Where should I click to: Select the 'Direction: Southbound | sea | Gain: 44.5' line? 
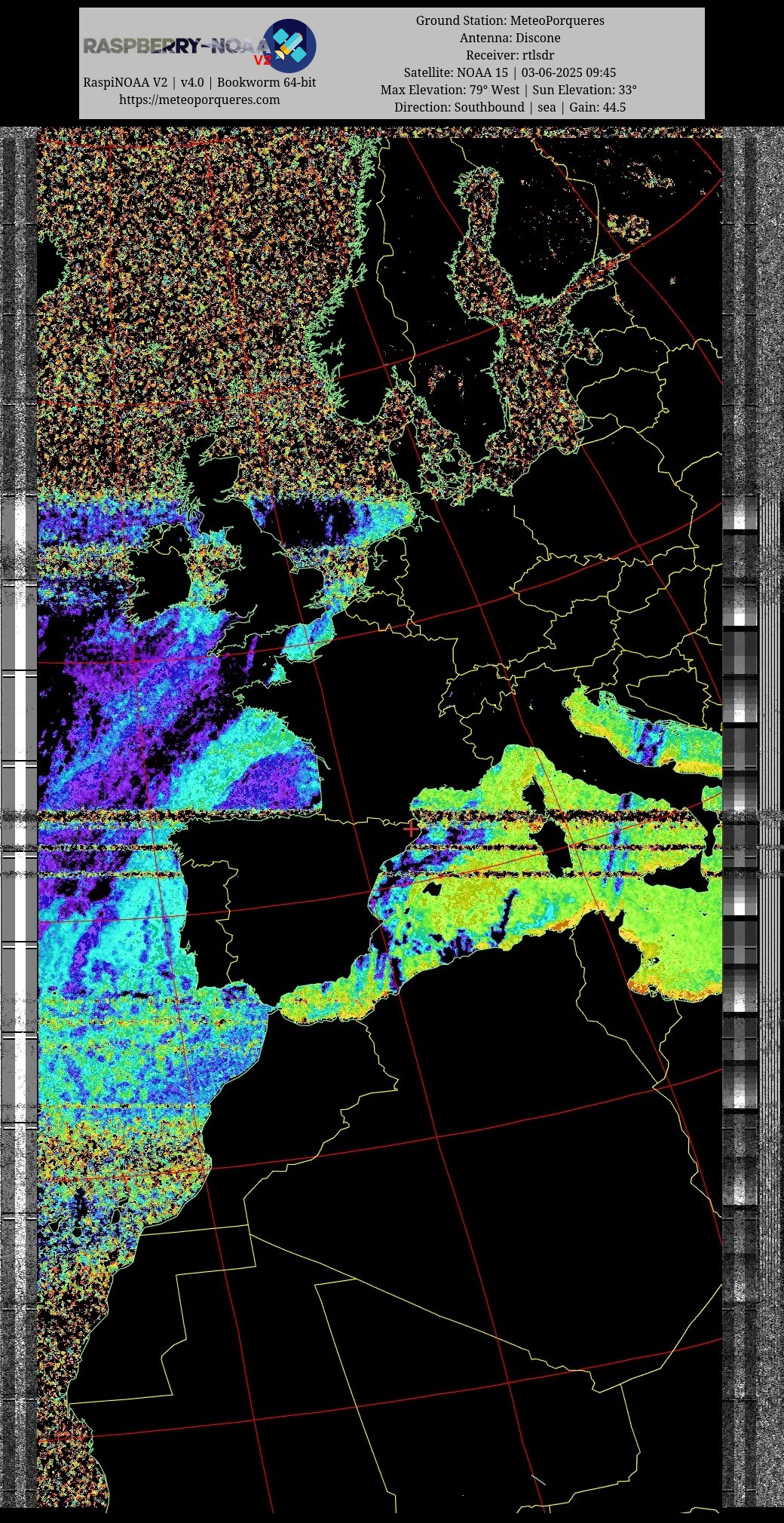pyautogui.click(x=510, y=107)
